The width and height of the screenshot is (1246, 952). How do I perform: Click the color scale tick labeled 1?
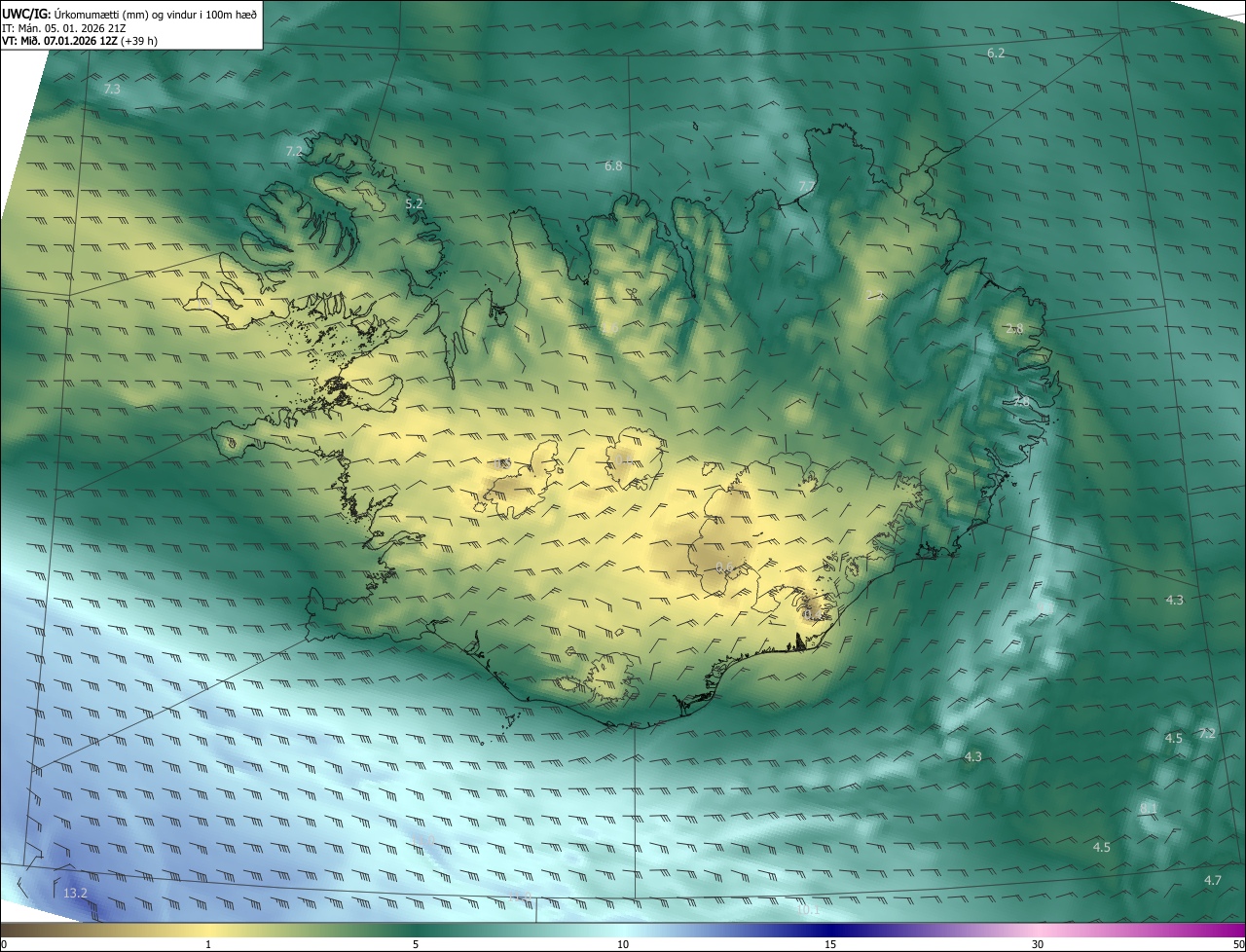point(208,944)
